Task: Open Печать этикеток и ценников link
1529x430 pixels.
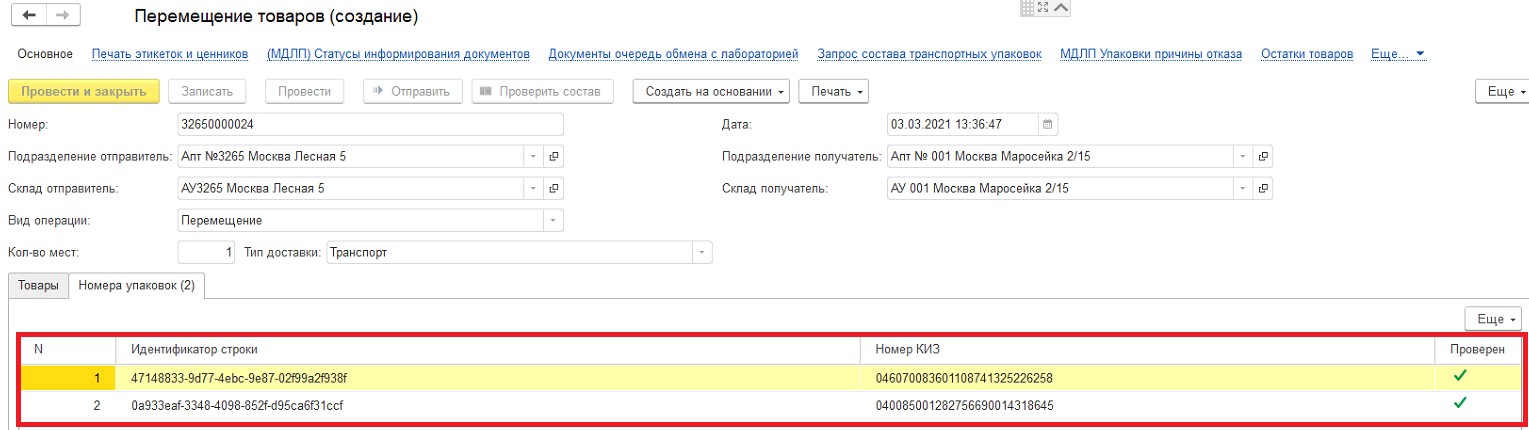Action: click(169, 53)
